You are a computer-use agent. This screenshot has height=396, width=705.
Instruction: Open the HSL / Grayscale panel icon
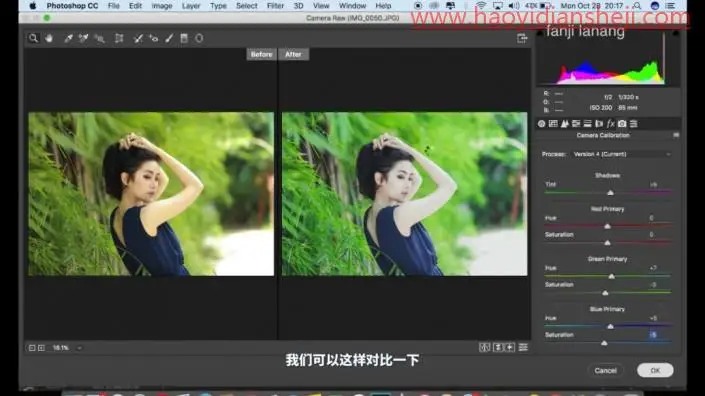point(576,124)
